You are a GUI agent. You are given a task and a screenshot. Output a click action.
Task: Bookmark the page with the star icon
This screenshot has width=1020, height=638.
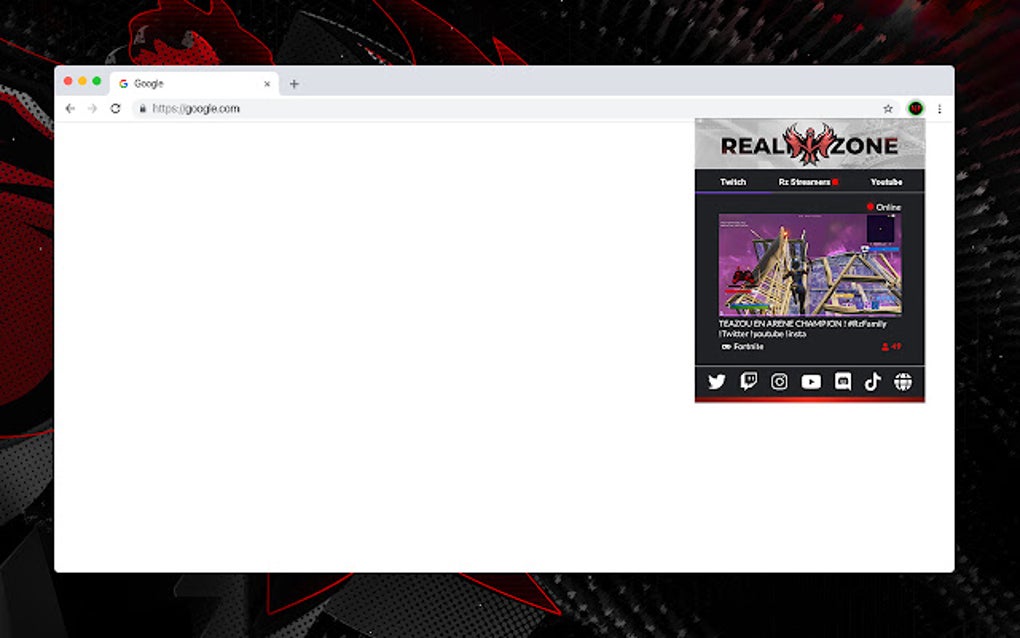pos(888,107)
